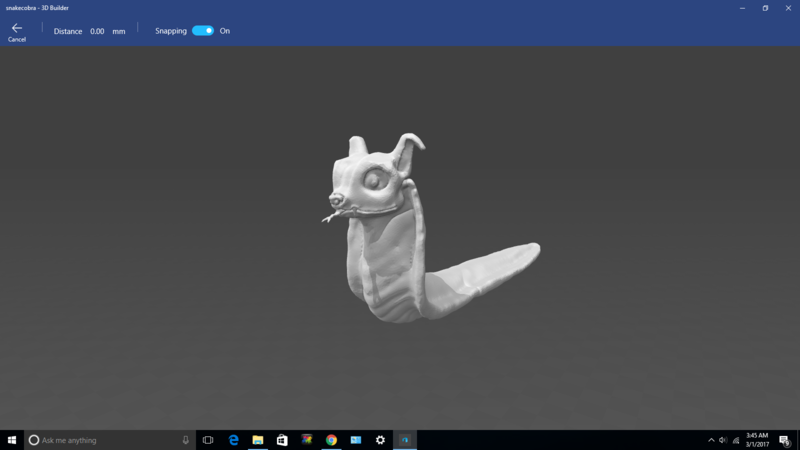Edit the Distance value field
This screenshot has height=450, width=800.
click(x=97, y=31)
